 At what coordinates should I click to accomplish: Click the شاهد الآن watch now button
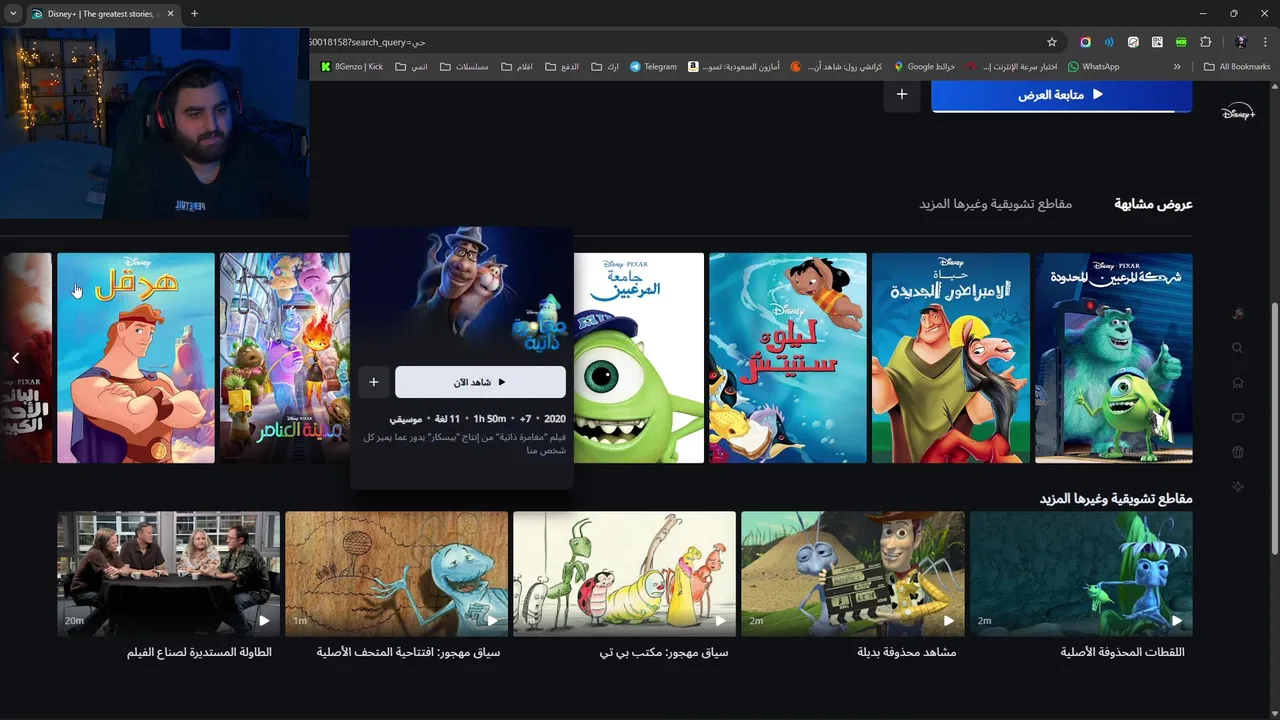[x=480, y=382]
